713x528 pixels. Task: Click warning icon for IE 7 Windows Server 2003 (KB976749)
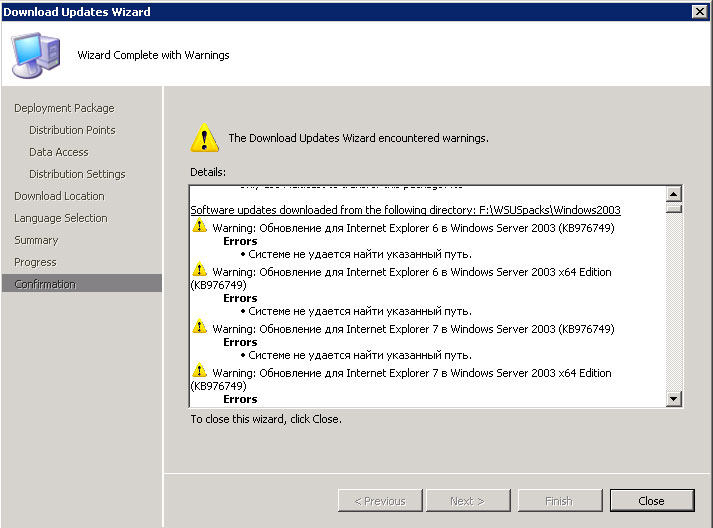tap(200, 327)
